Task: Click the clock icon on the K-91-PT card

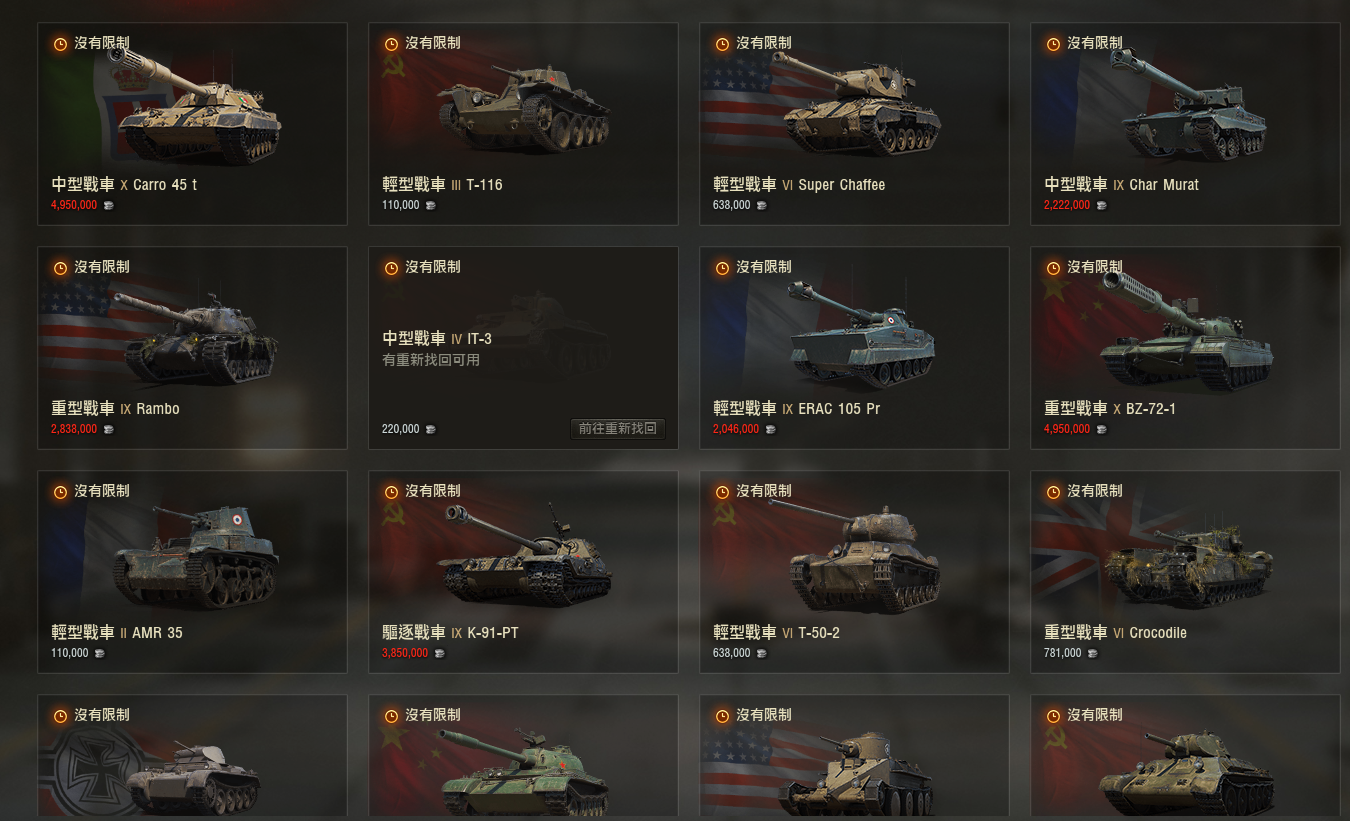Action: [391, 492]
